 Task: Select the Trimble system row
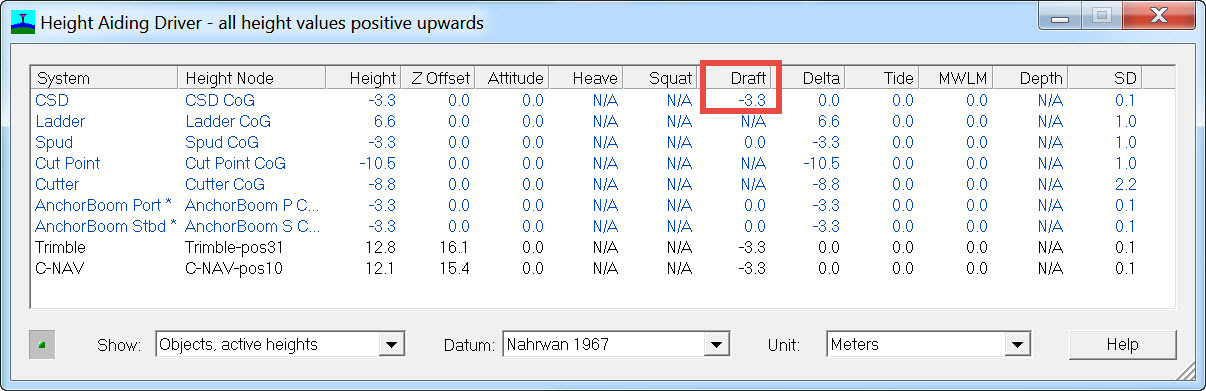603,247
